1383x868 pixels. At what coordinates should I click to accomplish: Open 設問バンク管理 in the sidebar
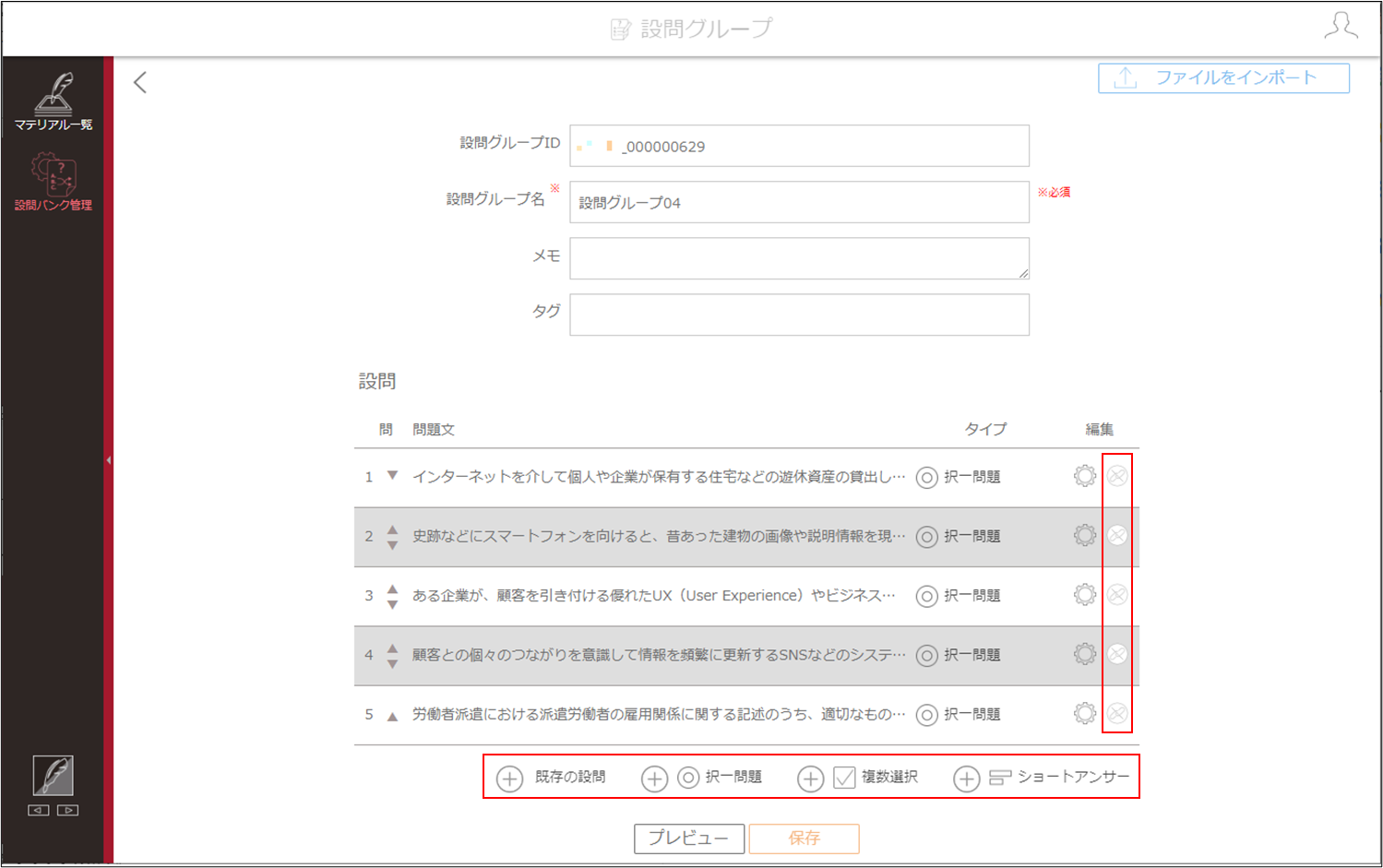[53, 182]
